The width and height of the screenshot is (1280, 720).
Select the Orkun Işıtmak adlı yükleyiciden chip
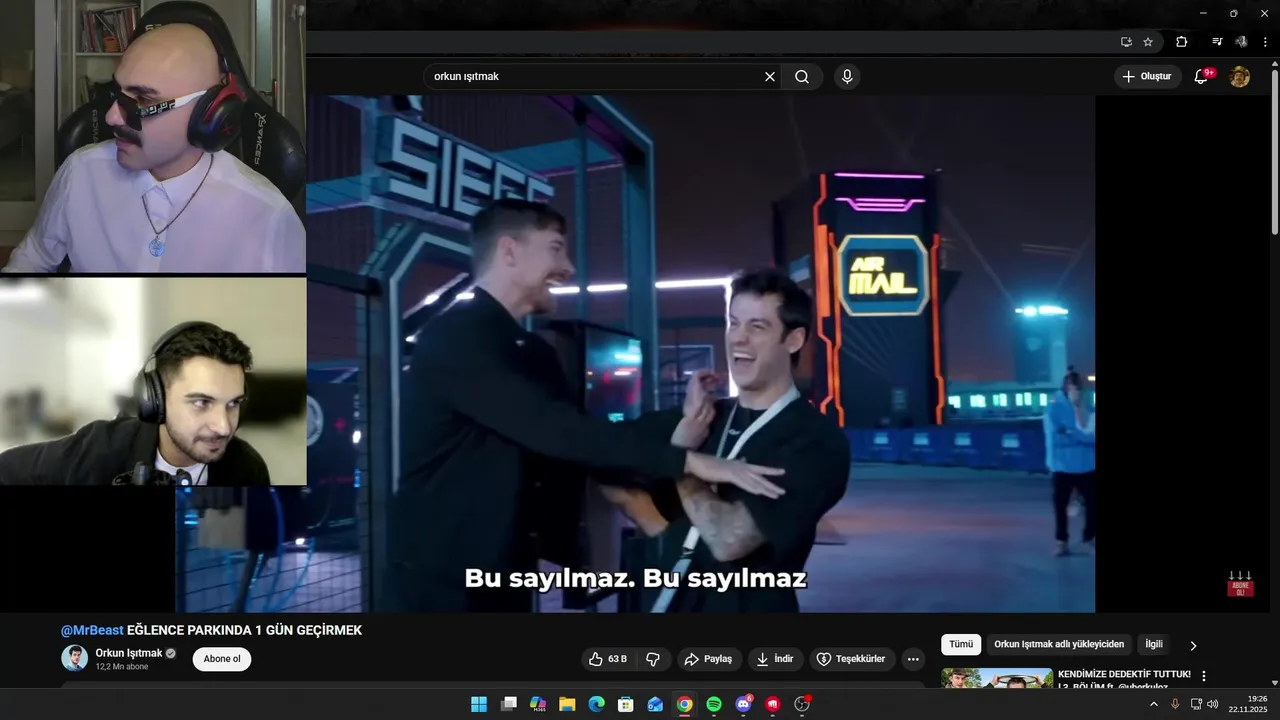coord(1059,645)
